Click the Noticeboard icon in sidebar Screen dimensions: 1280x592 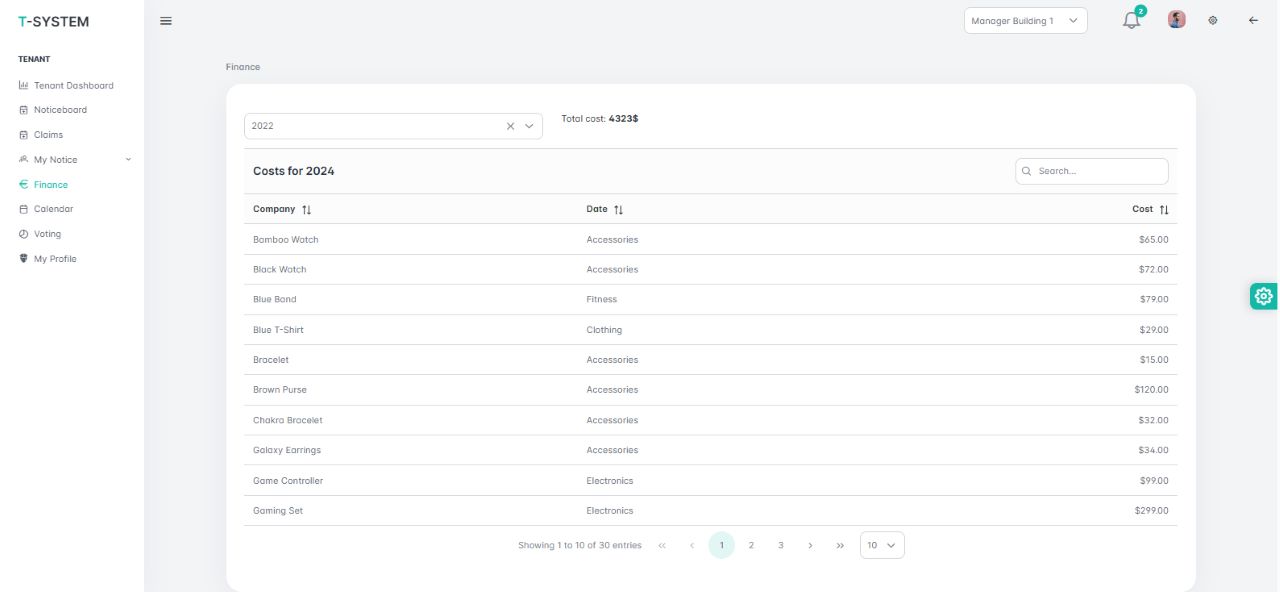23,109
